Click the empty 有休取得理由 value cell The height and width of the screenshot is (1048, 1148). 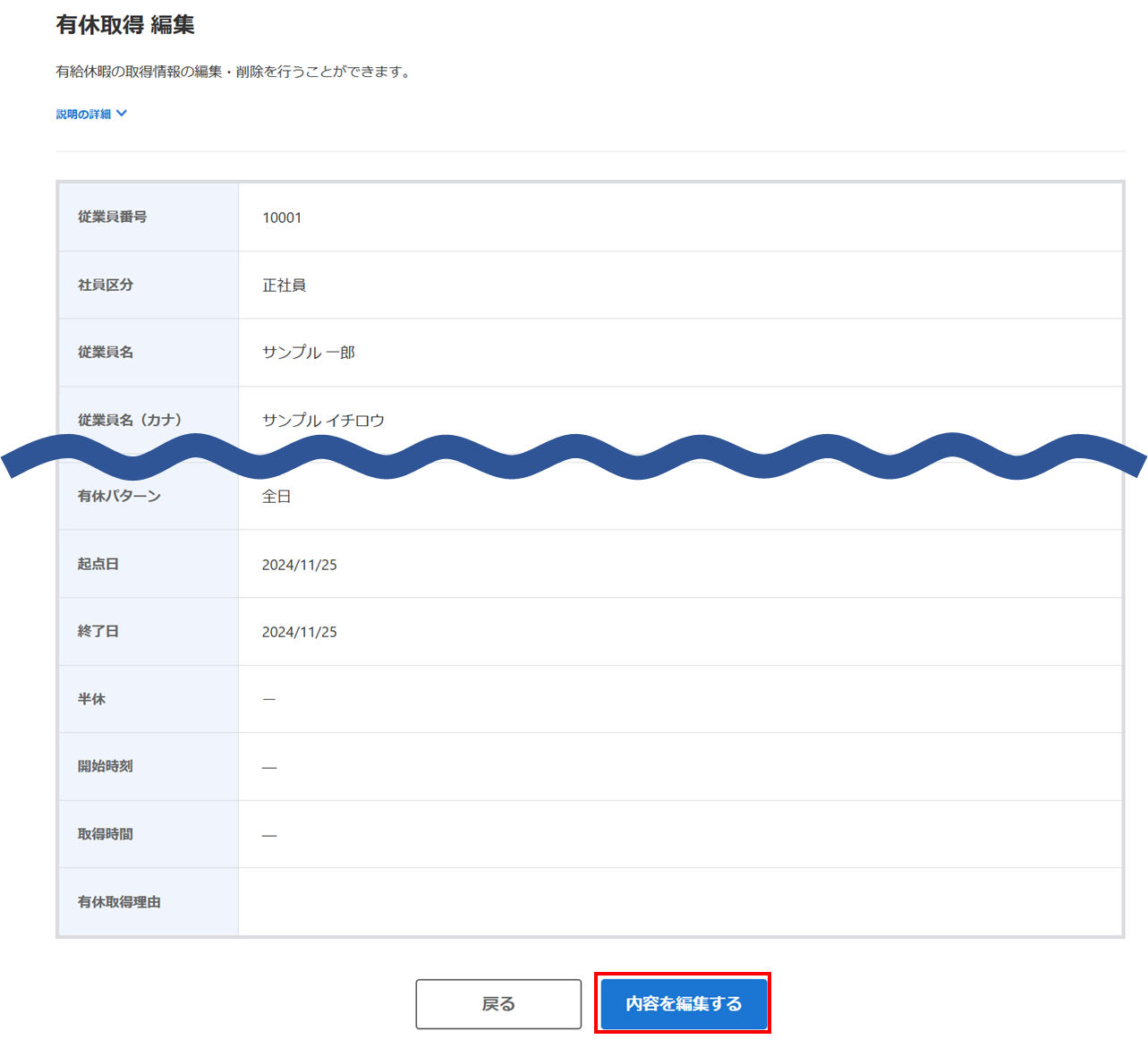click(x=680, y=902)
